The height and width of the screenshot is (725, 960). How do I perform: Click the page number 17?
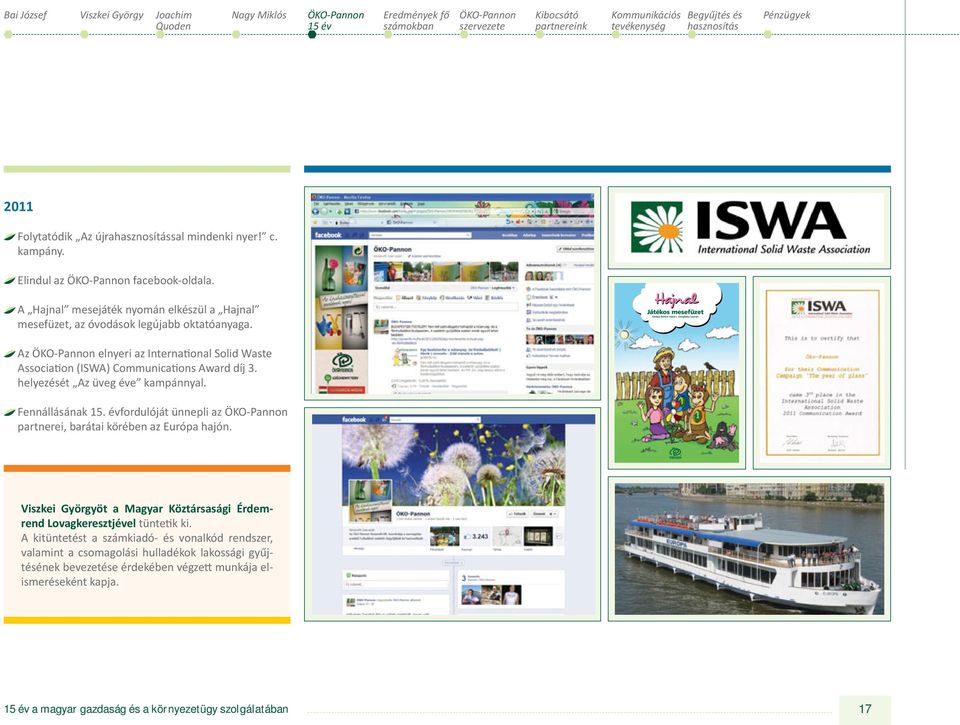864,709
